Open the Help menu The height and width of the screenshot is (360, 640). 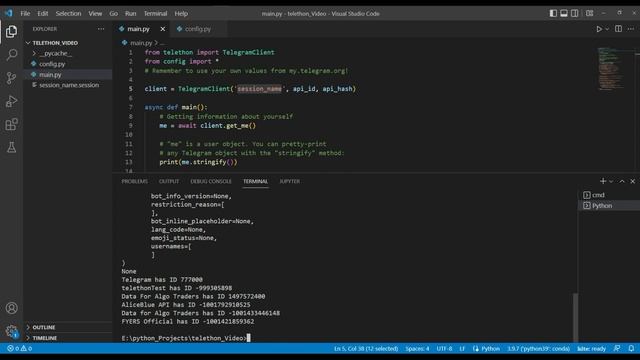181,13
